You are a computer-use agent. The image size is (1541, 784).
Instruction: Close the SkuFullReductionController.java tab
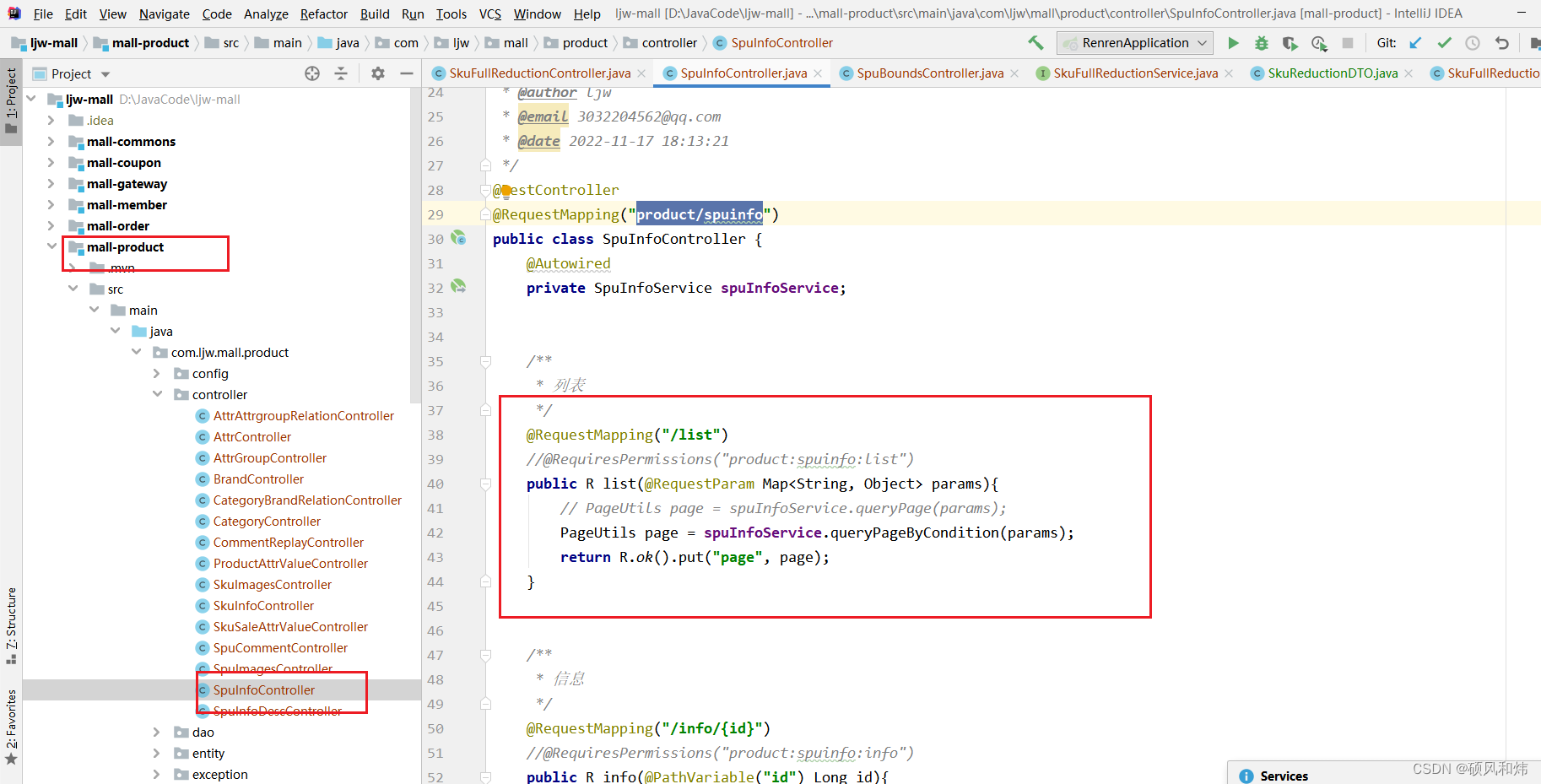[x=641, y=73]
